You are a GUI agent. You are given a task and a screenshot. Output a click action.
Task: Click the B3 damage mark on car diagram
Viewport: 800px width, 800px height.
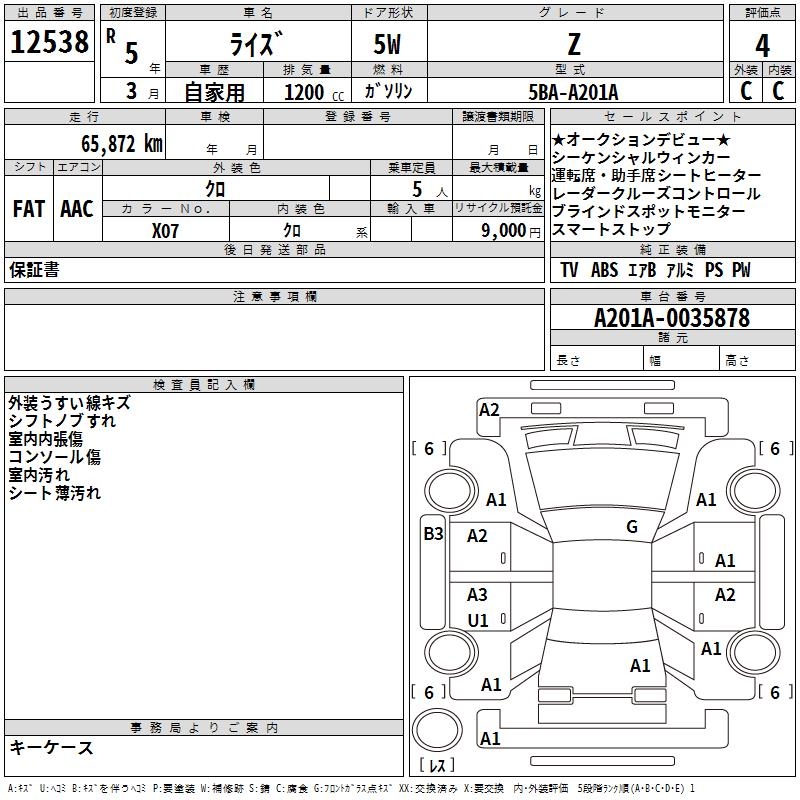(x=433, y=534)
